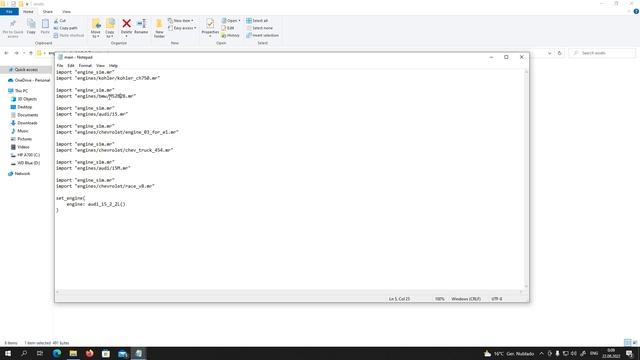
Task: Click the Explorer Back navigation arrow
Action: [x=6, y=53]
